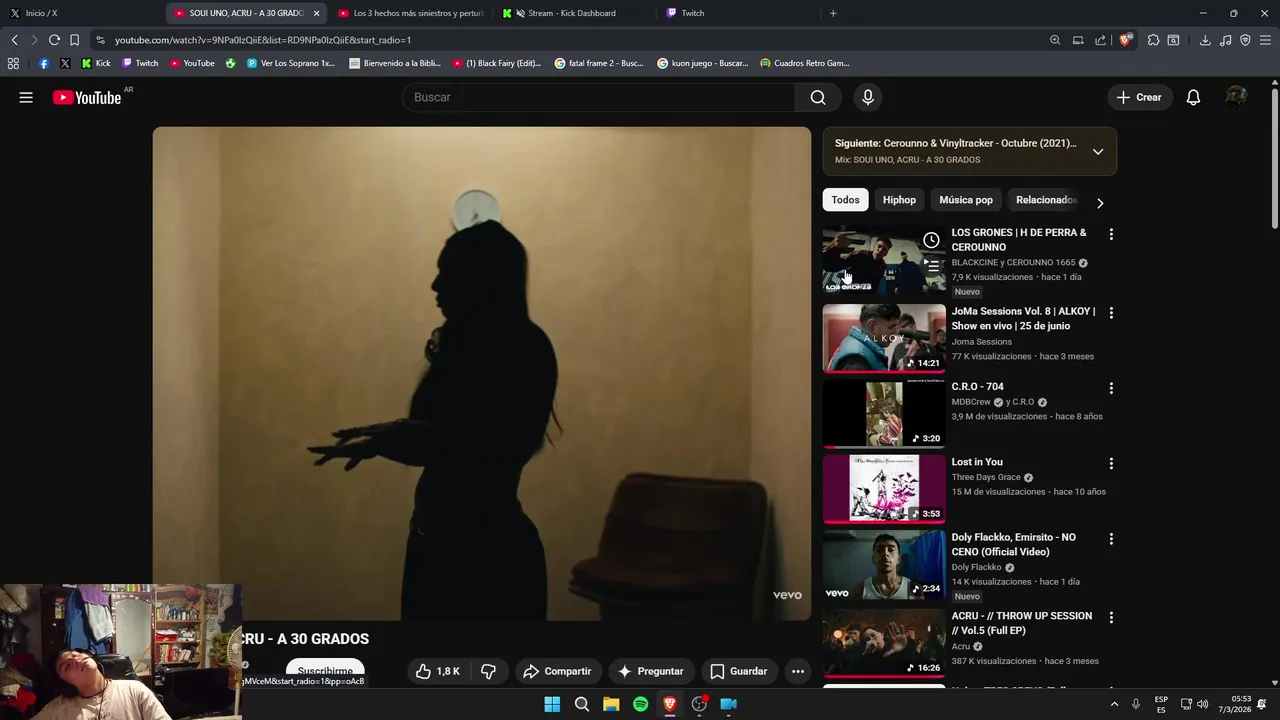The image size is (1280, 720).
Task: Like the video with 1,8 K likes
Action: pyautogui.click(x=437, y=671)
